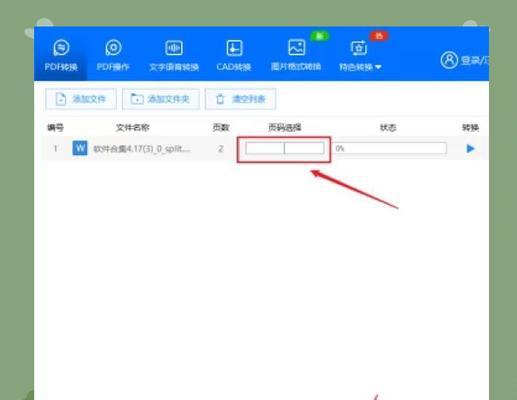517x400 pixels.
Task: Click the user avatar icon
Action: point(449,60)
